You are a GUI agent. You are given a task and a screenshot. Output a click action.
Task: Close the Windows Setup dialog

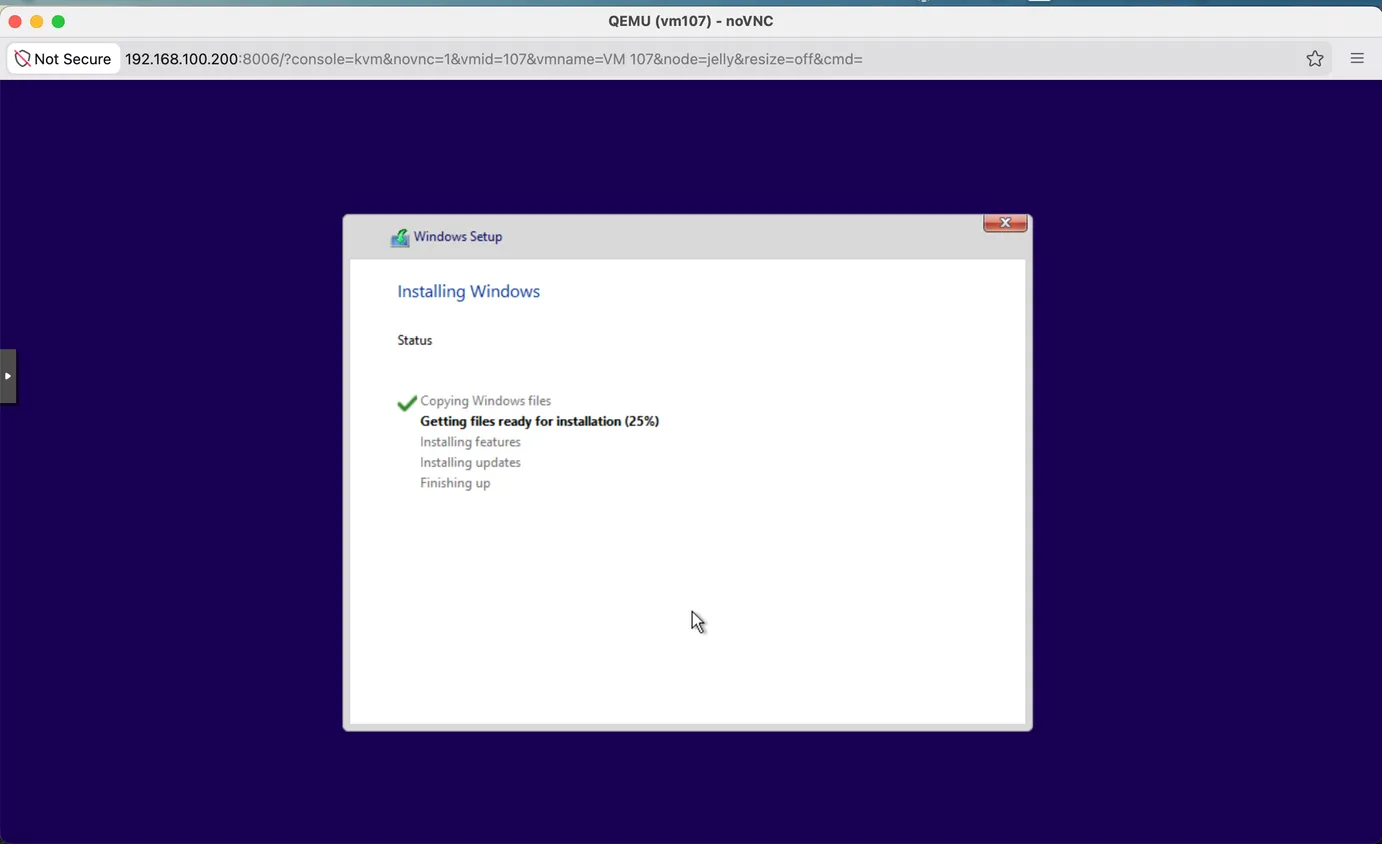(1005, 223)
